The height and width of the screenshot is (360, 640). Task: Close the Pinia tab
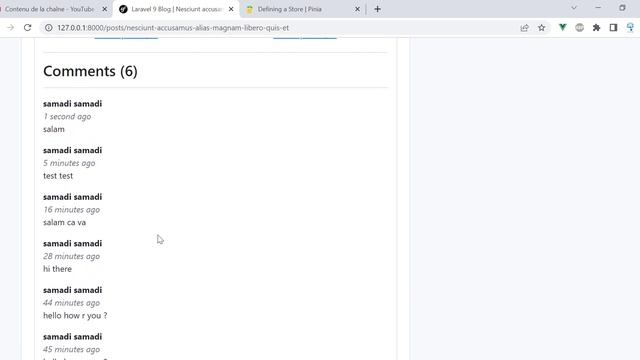[x=357, y=9]
